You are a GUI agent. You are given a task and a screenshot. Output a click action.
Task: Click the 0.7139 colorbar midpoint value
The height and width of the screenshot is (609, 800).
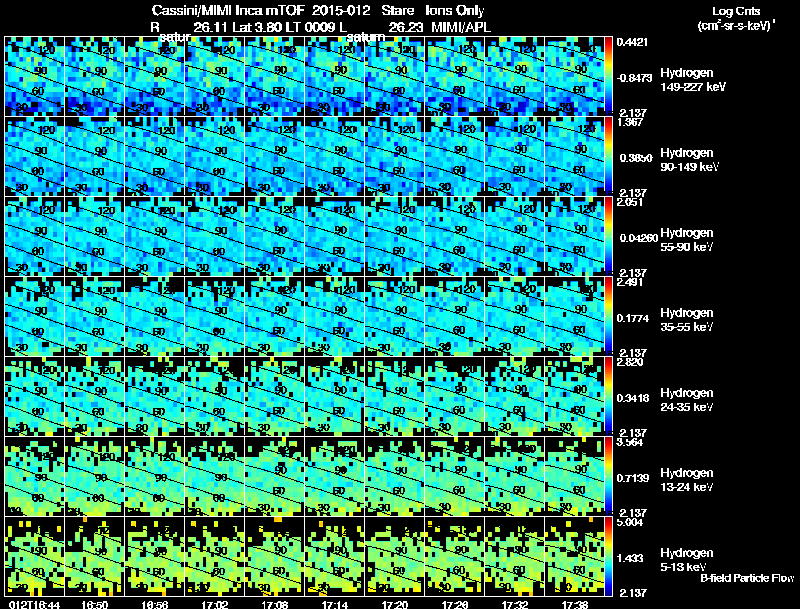(633, 478)
